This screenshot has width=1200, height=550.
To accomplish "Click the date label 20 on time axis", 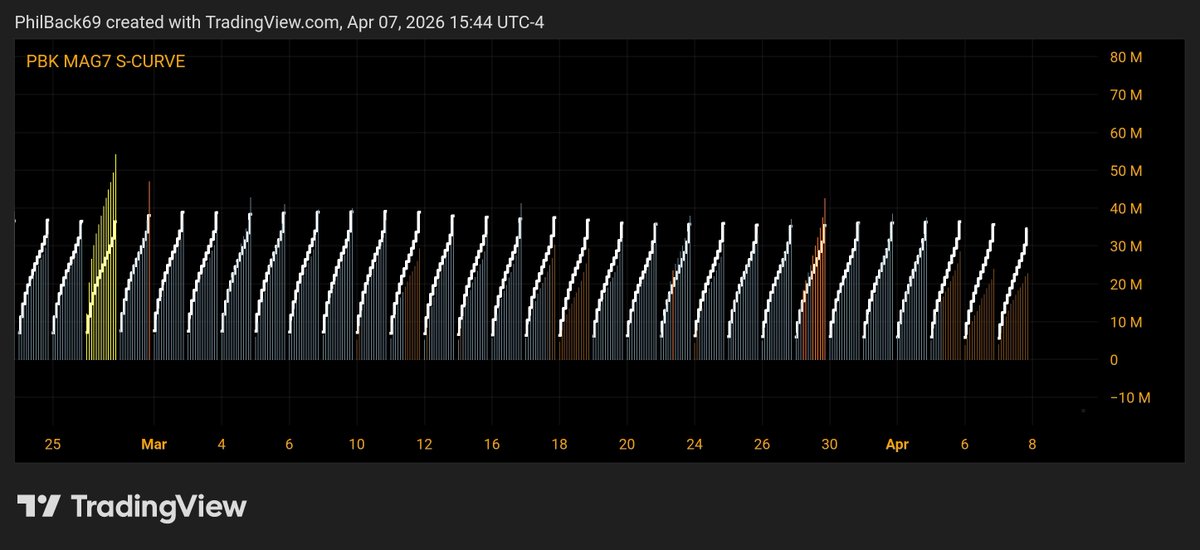I will (x=626, y=444).
